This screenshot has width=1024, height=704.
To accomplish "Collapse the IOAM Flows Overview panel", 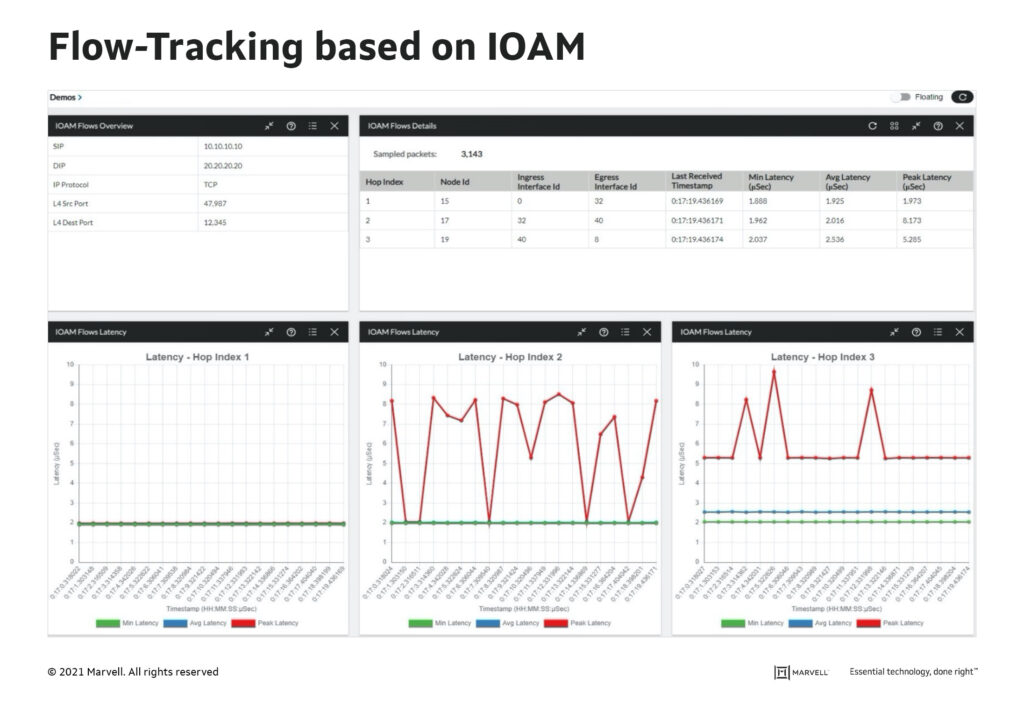I will coord(269,126).
